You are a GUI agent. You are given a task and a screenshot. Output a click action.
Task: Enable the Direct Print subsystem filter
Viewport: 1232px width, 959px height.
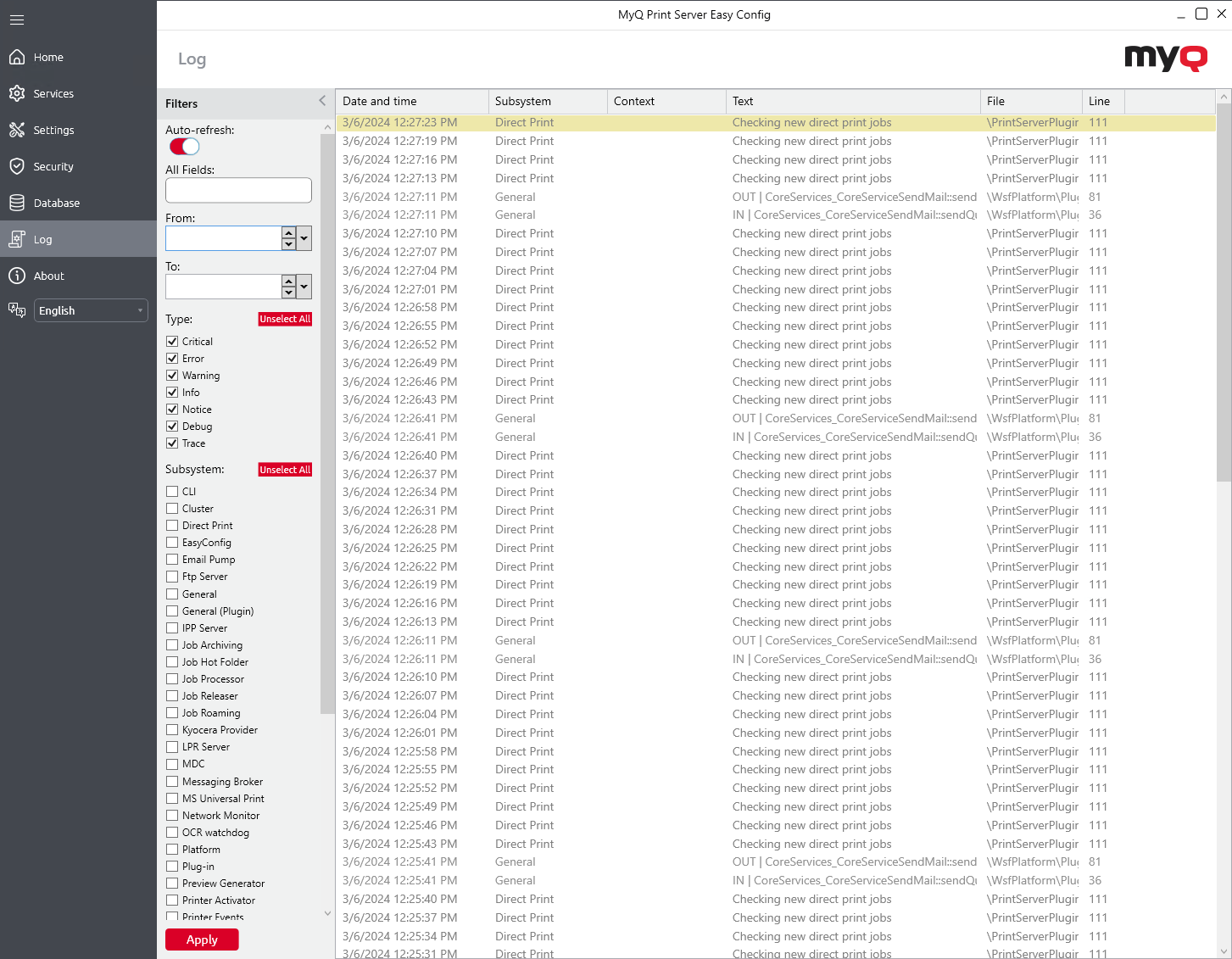(173, 525)
